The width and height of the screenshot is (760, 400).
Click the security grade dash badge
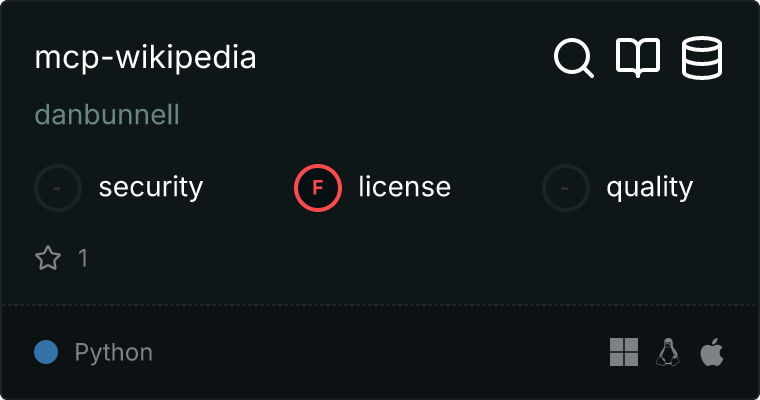pyautogui.click(x=58, y=187)
